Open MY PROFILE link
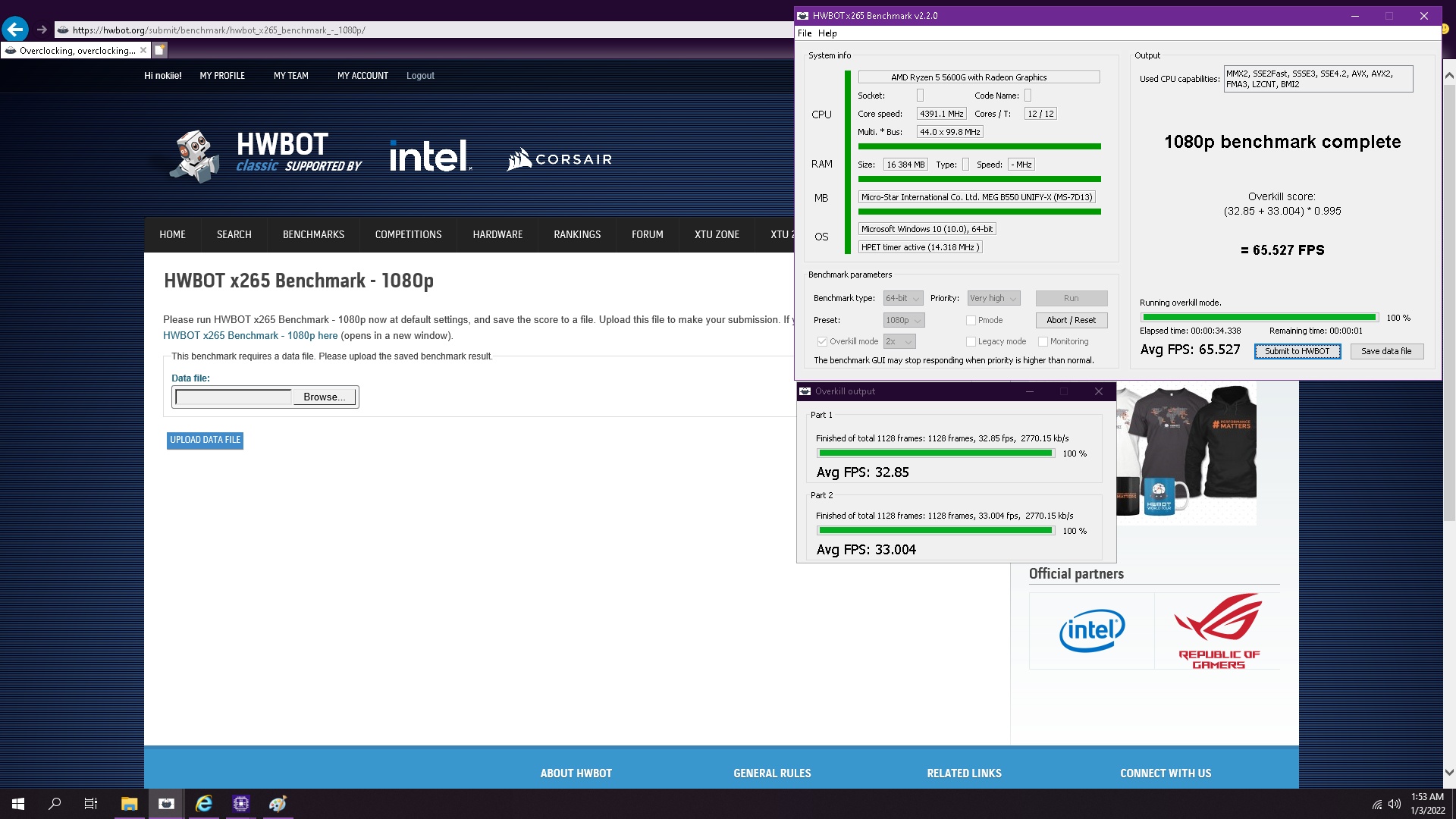The width and height of the screenshot is (1456, 819). 222,76
